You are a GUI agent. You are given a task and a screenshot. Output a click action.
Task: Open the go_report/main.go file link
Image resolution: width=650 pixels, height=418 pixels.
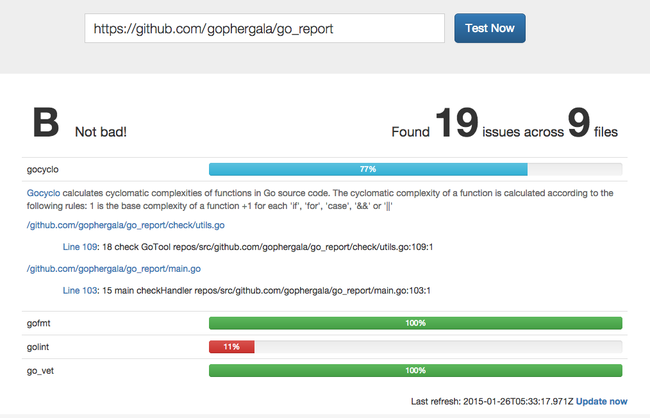(114, 269)
